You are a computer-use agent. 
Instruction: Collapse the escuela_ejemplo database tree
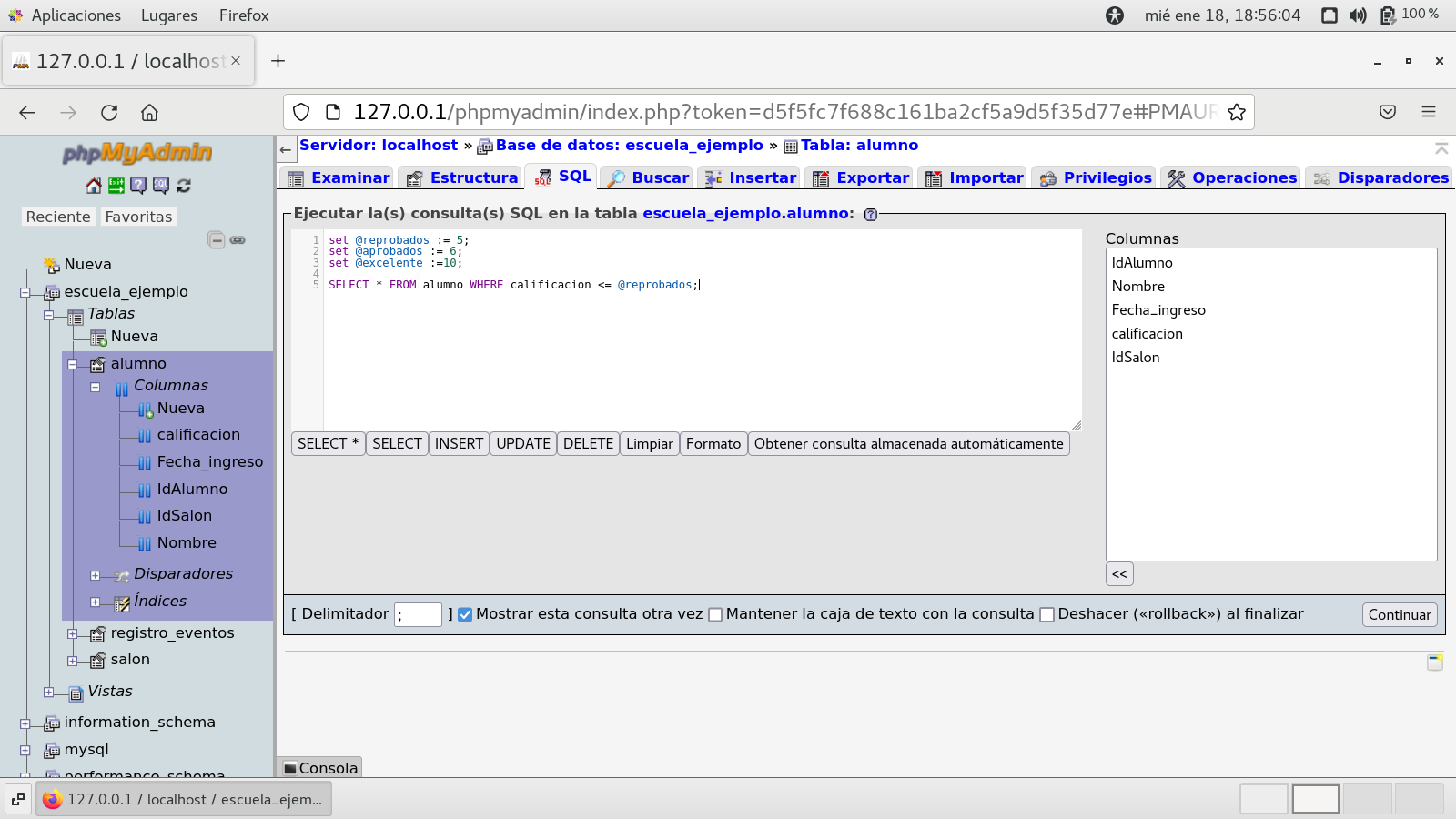point(25,292)
